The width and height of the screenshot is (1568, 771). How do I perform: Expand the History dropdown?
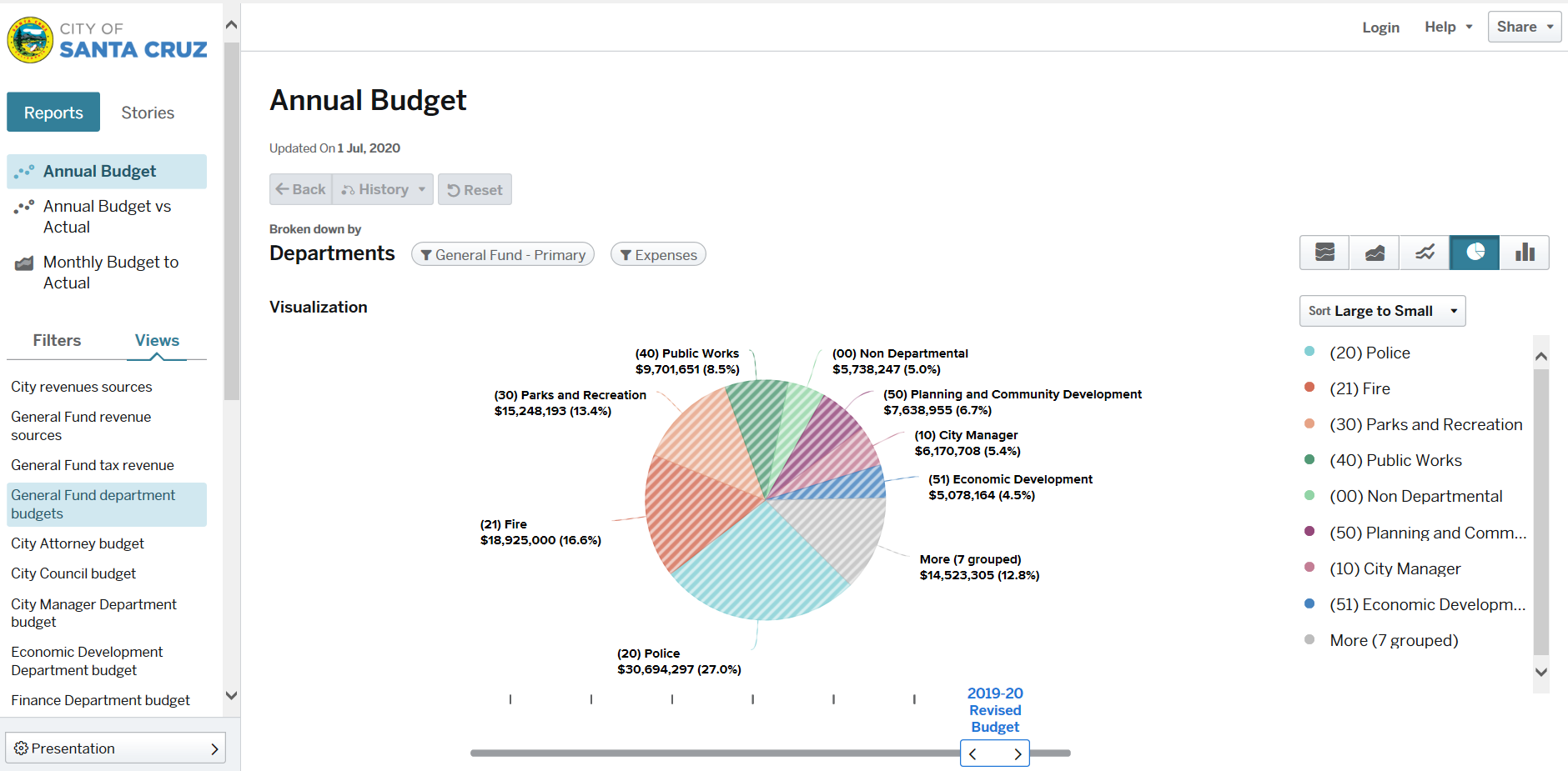(383, 190)
